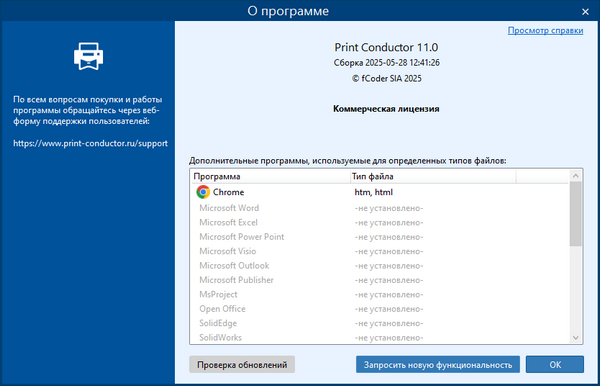This screenshot has width=600, height=386.
Task: Select the Microsoft Excel row
Action: click(379, 223)
